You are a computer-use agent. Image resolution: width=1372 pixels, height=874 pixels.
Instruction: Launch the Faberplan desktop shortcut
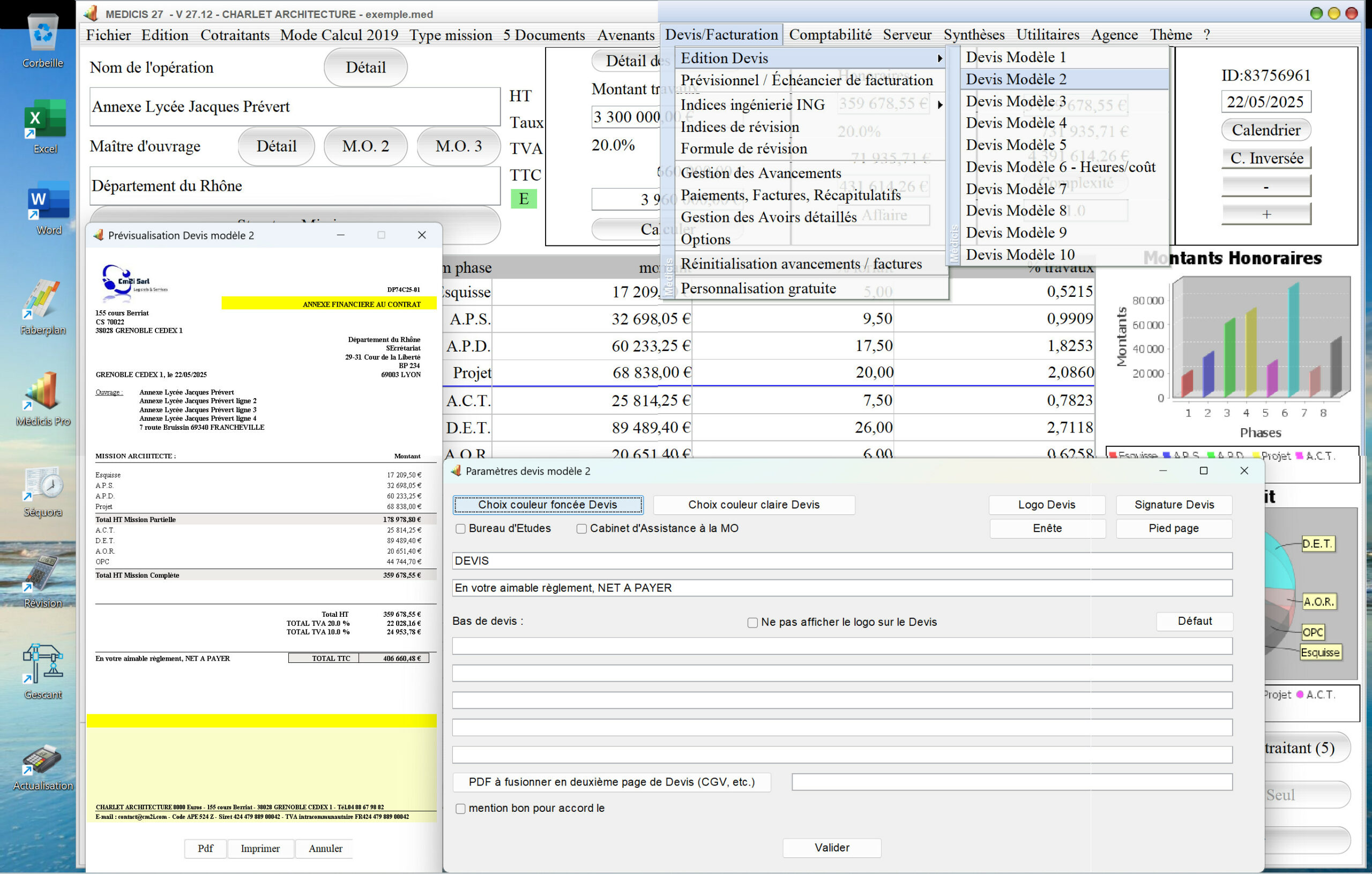43,306
